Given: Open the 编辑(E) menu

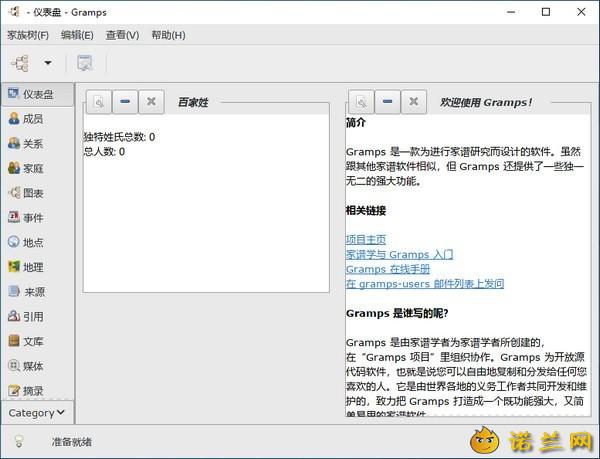Looking at the screenshot, I should point(77,35).
